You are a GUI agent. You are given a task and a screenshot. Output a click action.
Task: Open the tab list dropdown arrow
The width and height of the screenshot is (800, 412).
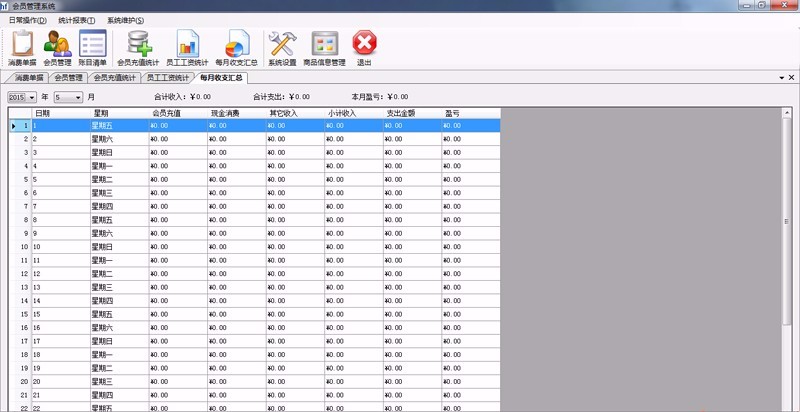(782, 78)
